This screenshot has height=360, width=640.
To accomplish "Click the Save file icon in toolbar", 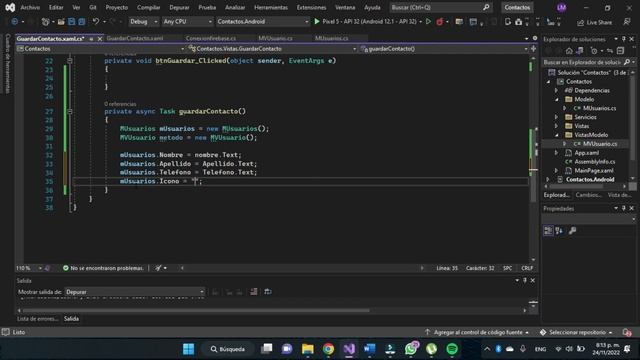I will (x=71, y=22).
